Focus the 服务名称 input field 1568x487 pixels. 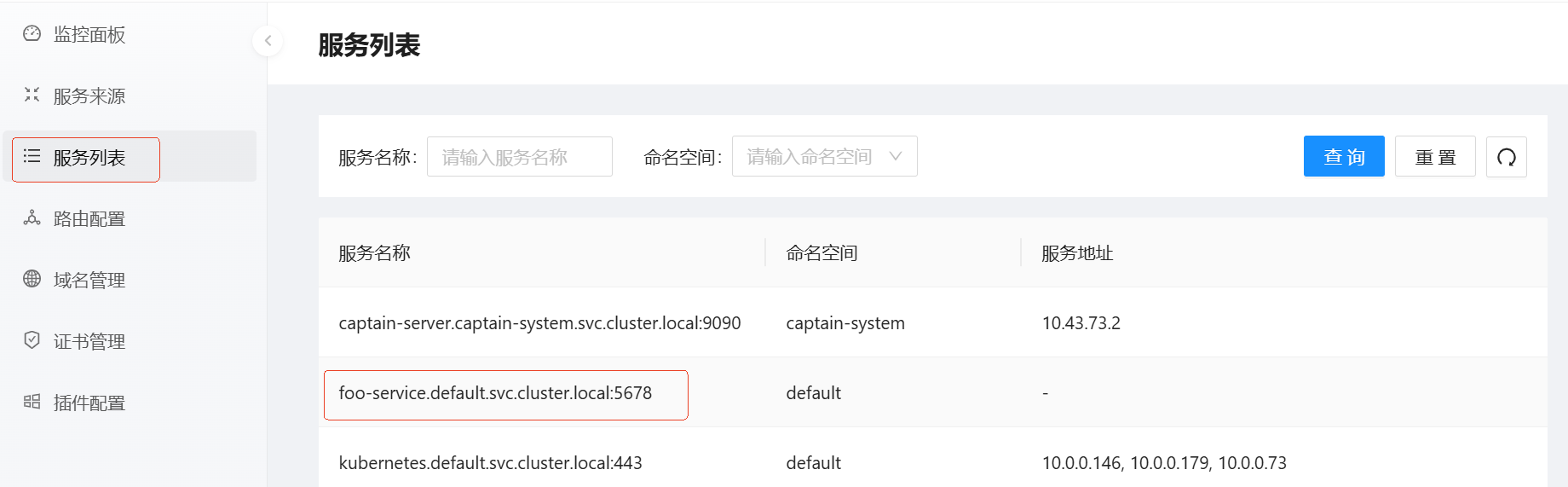tap(519, 157)
